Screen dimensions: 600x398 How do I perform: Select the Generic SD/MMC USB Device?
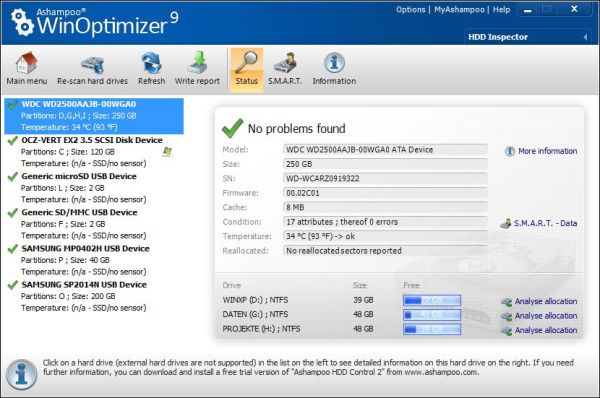pyautogui.click(x=94, y=224)
